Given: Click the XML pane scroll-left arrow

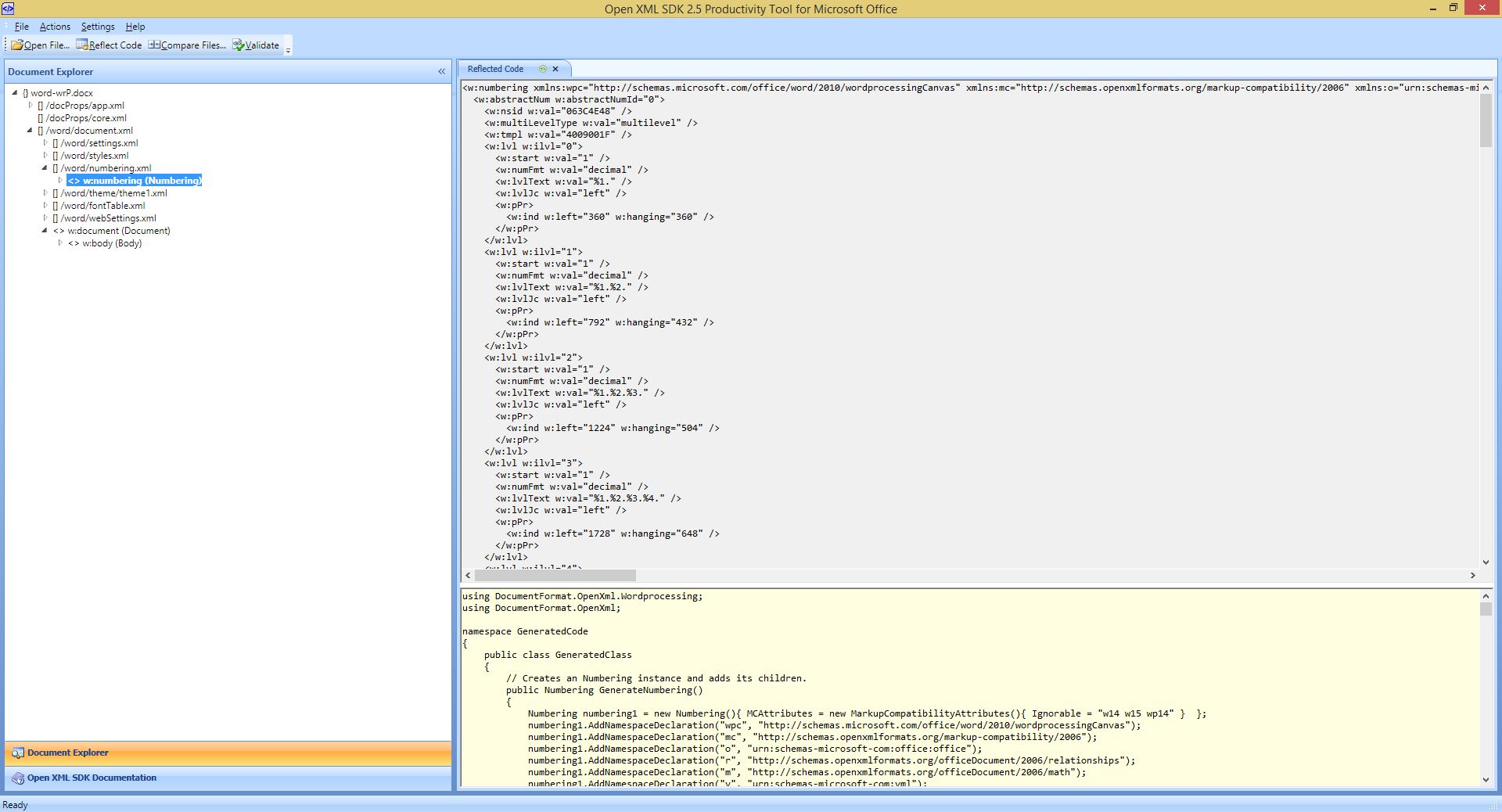Looking at the screenshot, I should [x=468, y=575].
